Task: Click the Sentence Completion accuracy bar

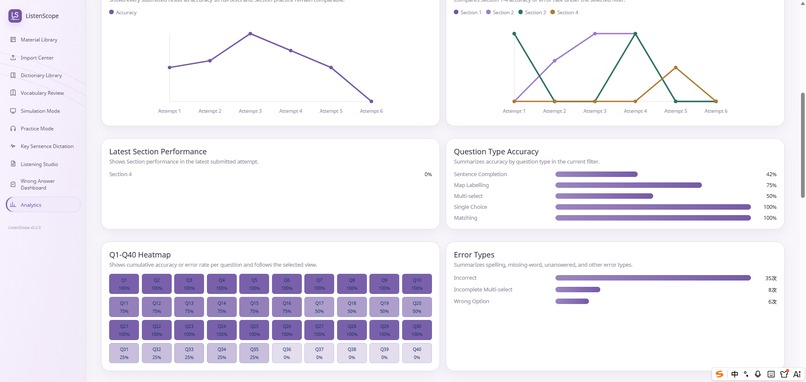Action: pyautogui.click(x=596, y=174)
